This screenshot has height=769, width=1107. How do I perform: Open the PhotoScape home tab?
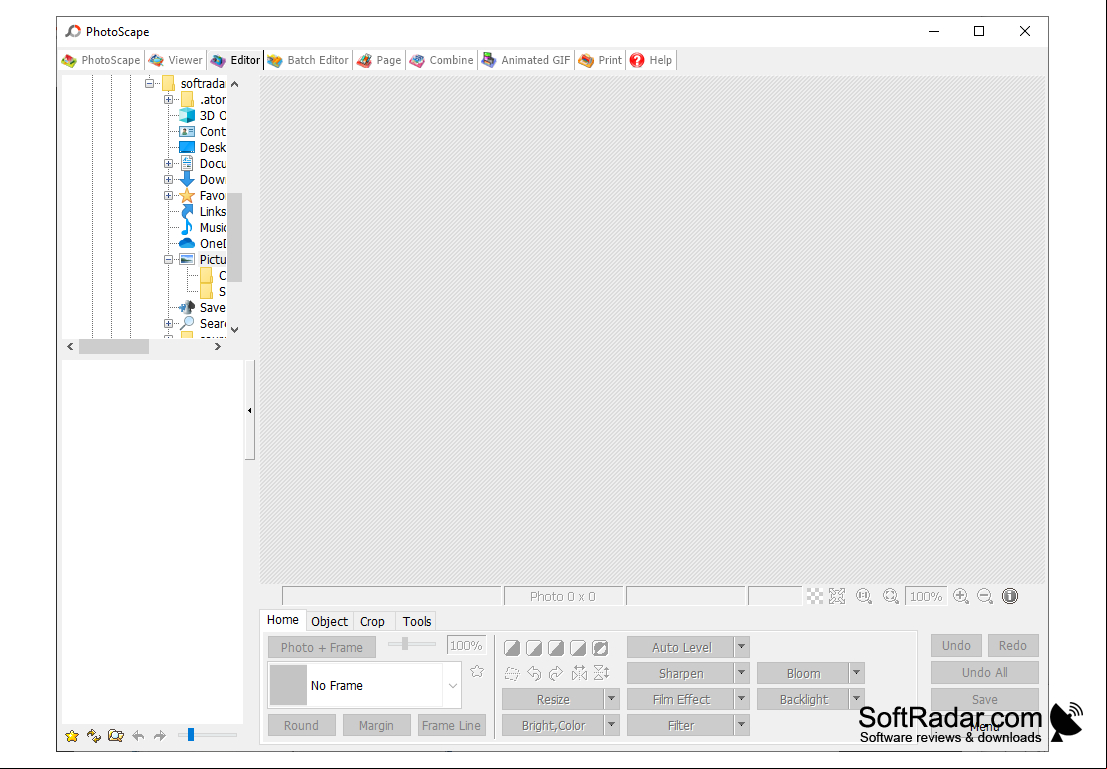102,60
